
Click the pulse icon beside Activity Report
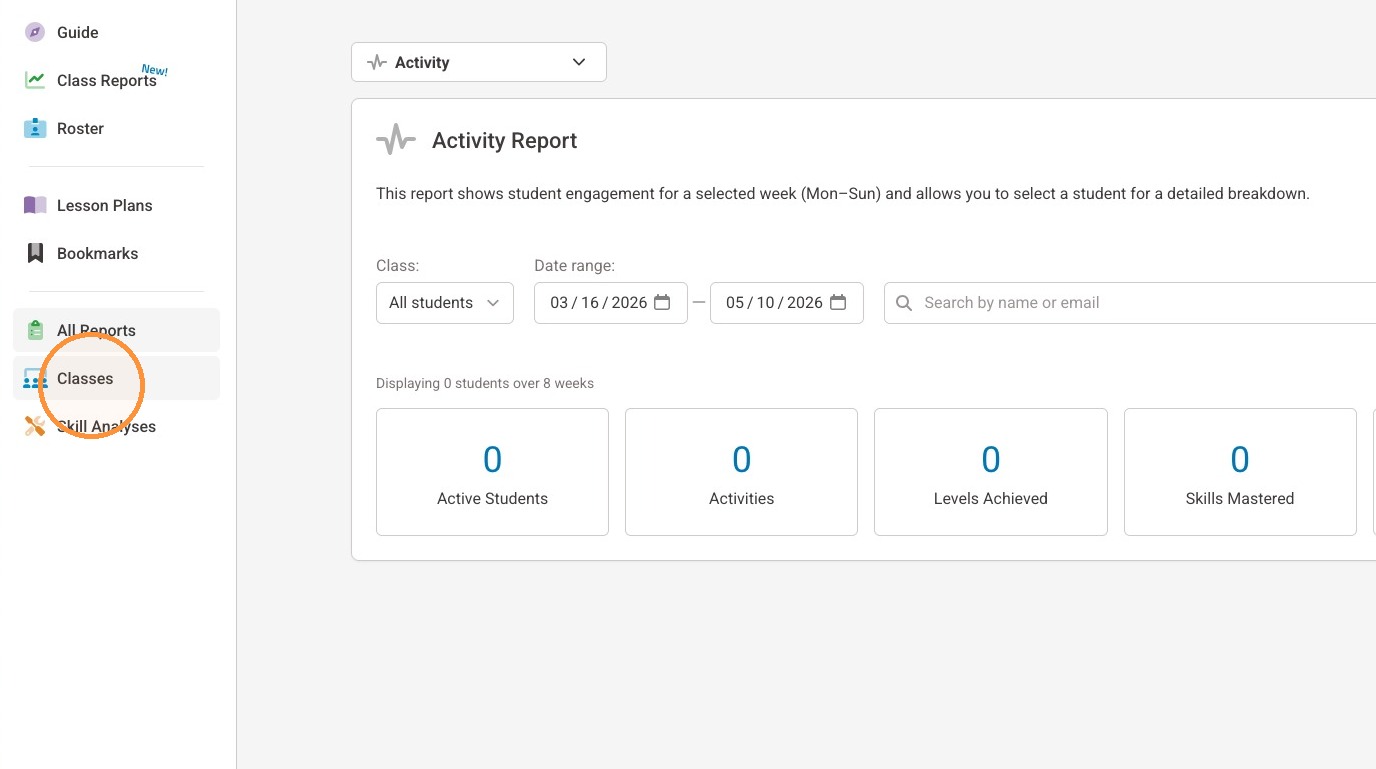click(396, 140)
